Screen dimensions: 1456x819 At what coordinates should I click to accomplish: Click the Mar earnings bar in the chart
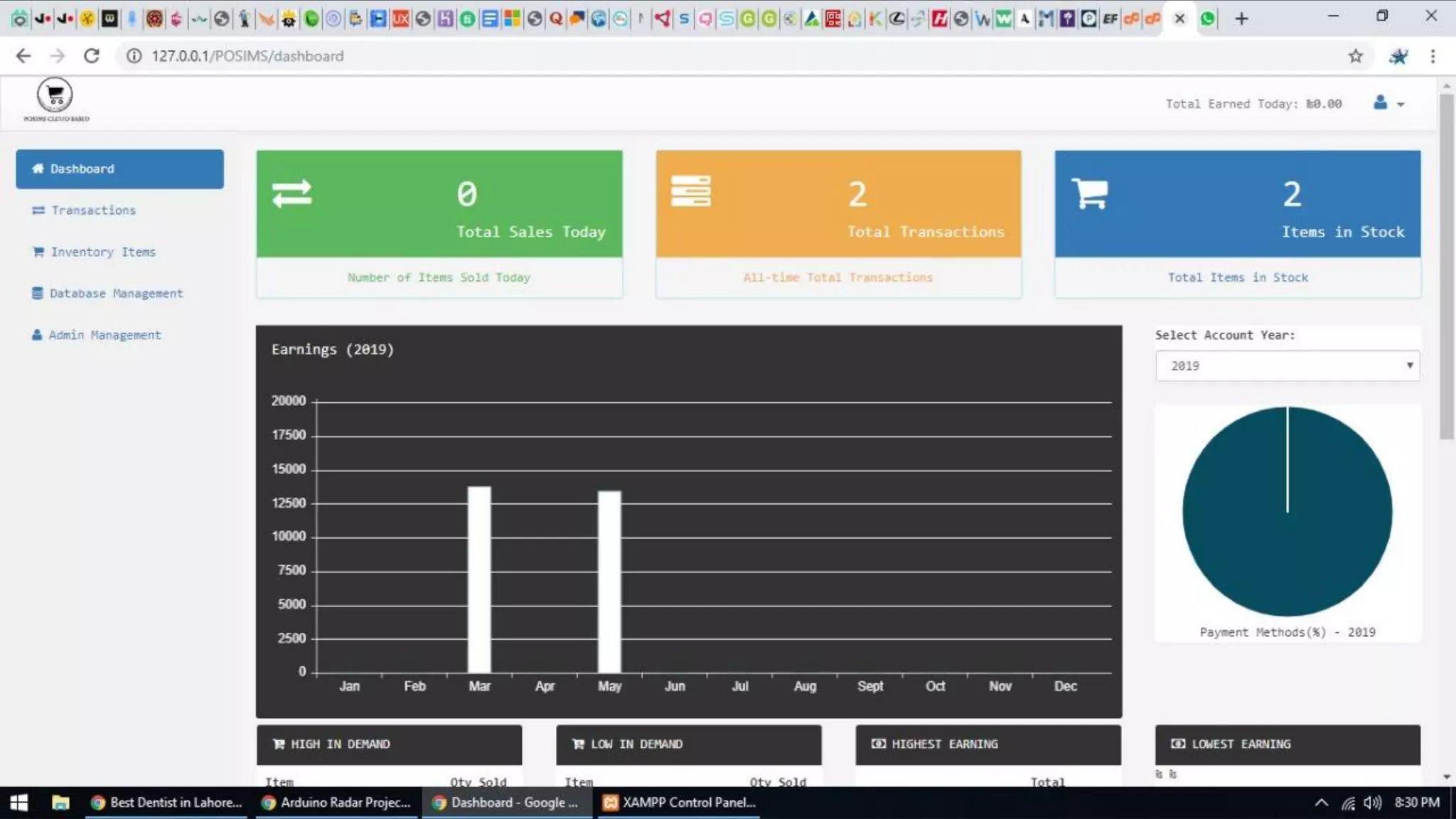(479, 579)
